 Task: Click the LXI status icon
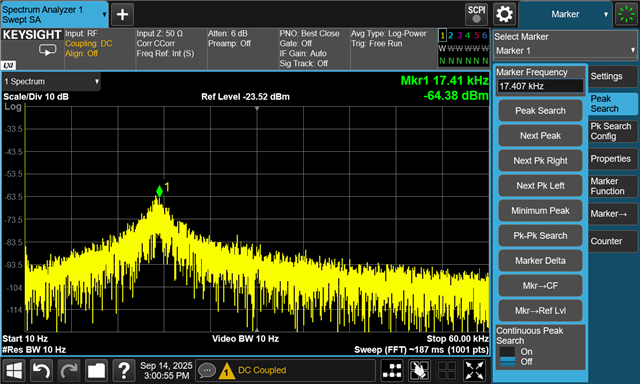[9, 65]
